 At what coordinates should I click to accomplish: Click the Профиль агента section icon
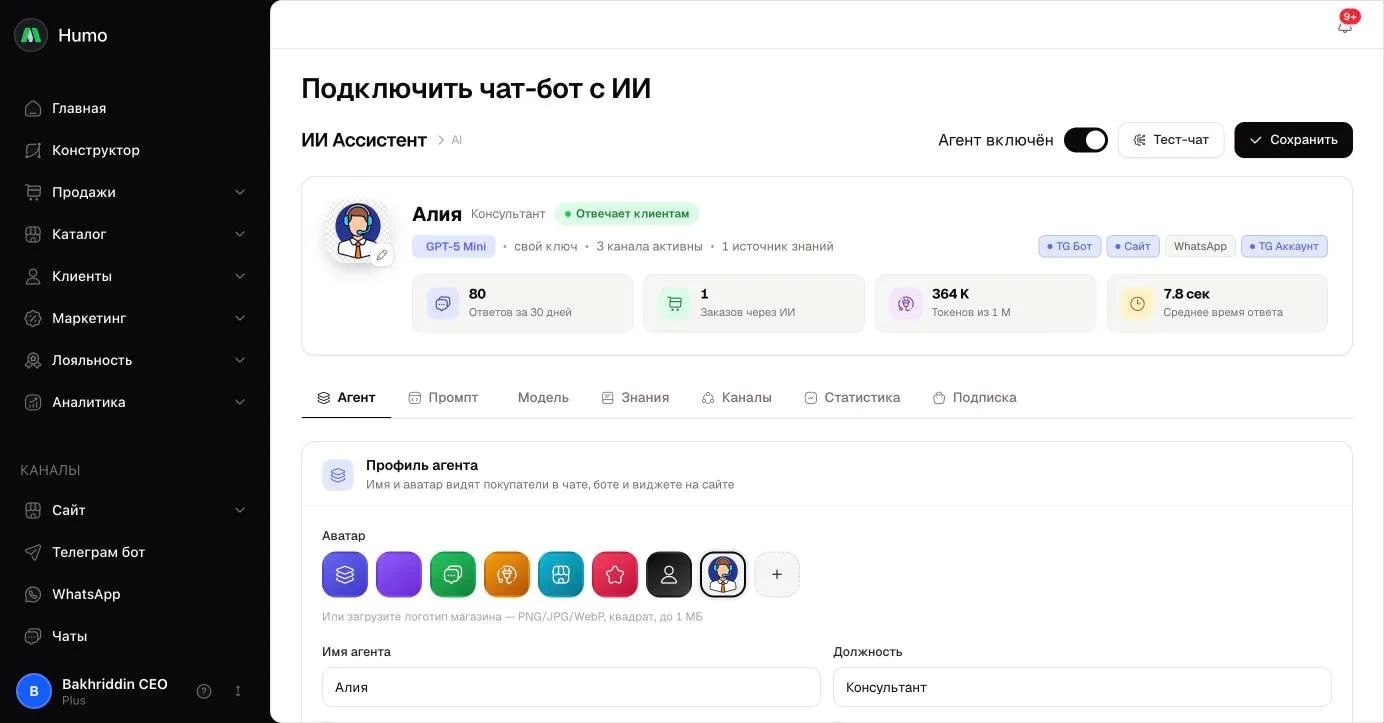(338, 475)
